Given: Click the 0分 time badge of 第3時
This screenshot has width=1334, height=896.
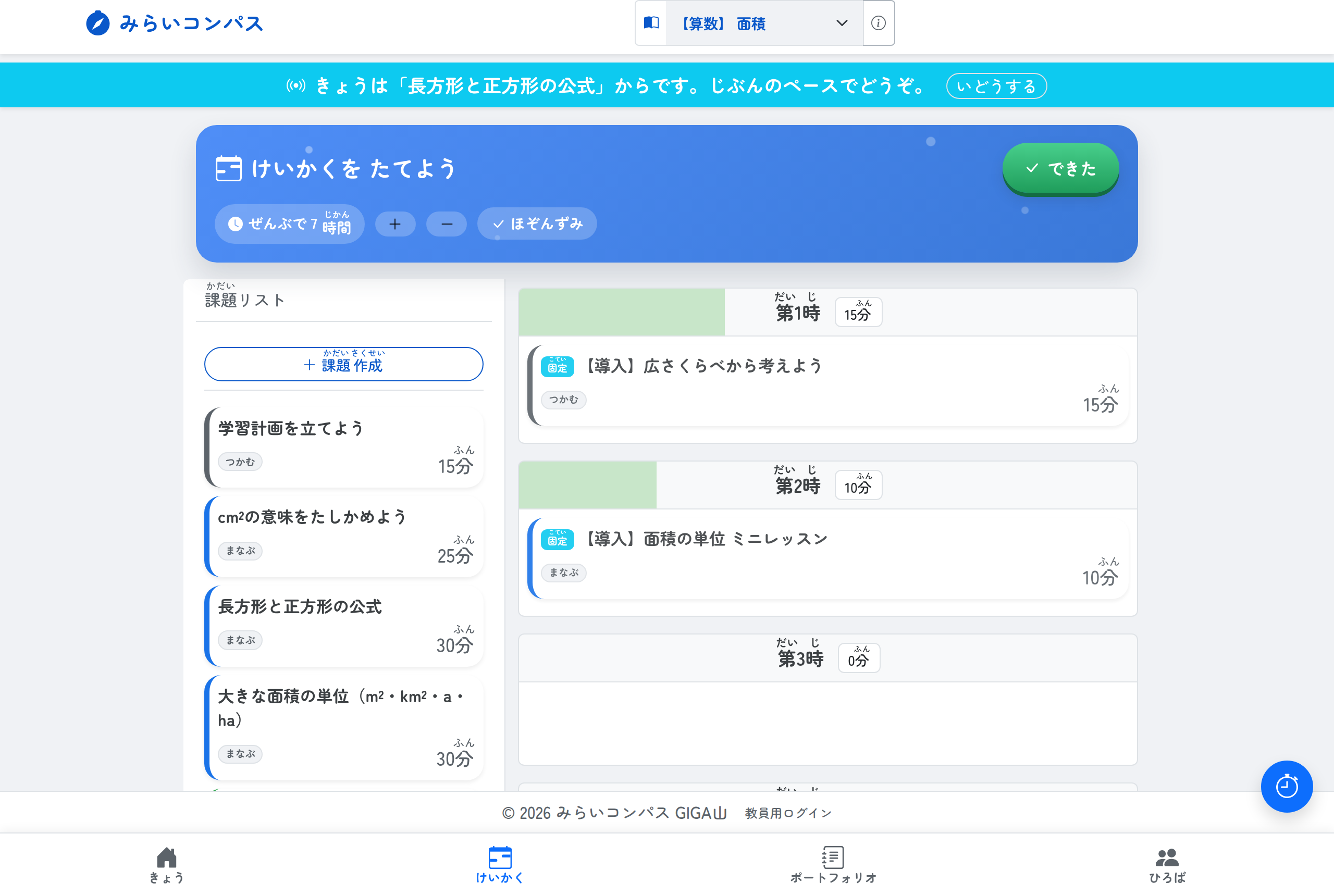Looking at the screenshot, I should (858, 658).
